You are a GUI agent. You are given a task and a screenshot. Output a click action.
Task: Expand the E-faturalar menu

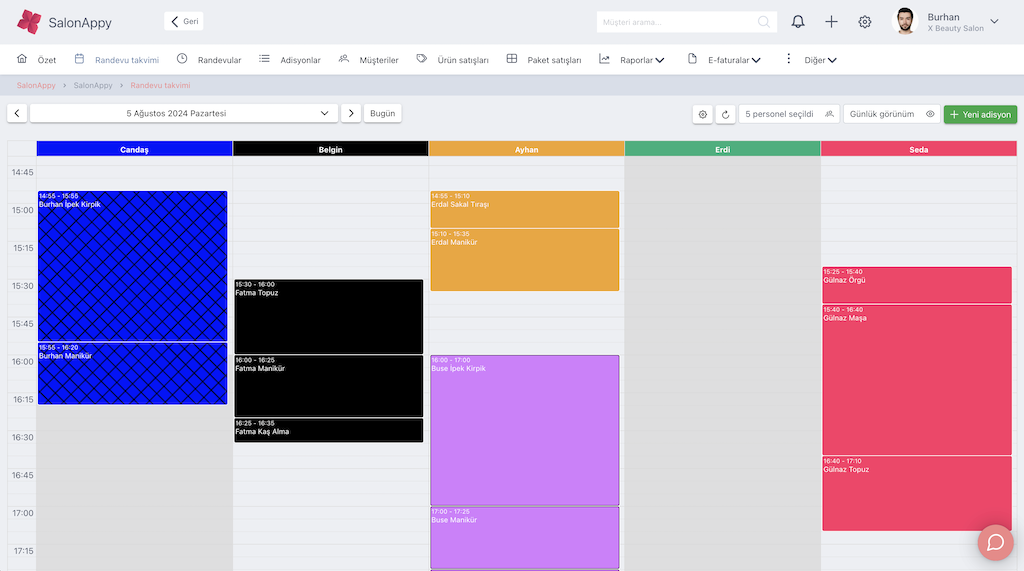(725, 60)
